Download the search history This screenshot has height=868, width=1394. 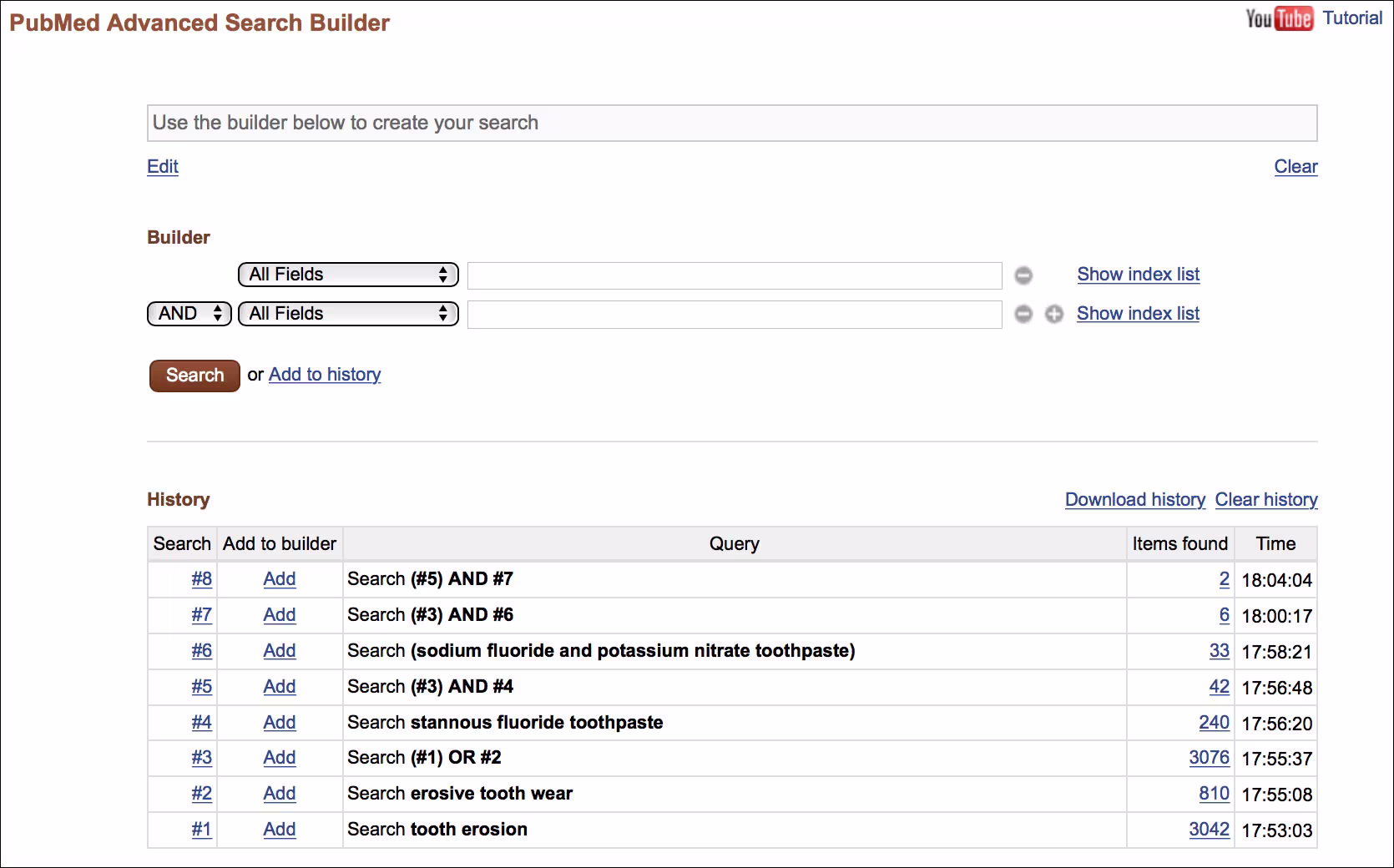[x=1134, y=499]
